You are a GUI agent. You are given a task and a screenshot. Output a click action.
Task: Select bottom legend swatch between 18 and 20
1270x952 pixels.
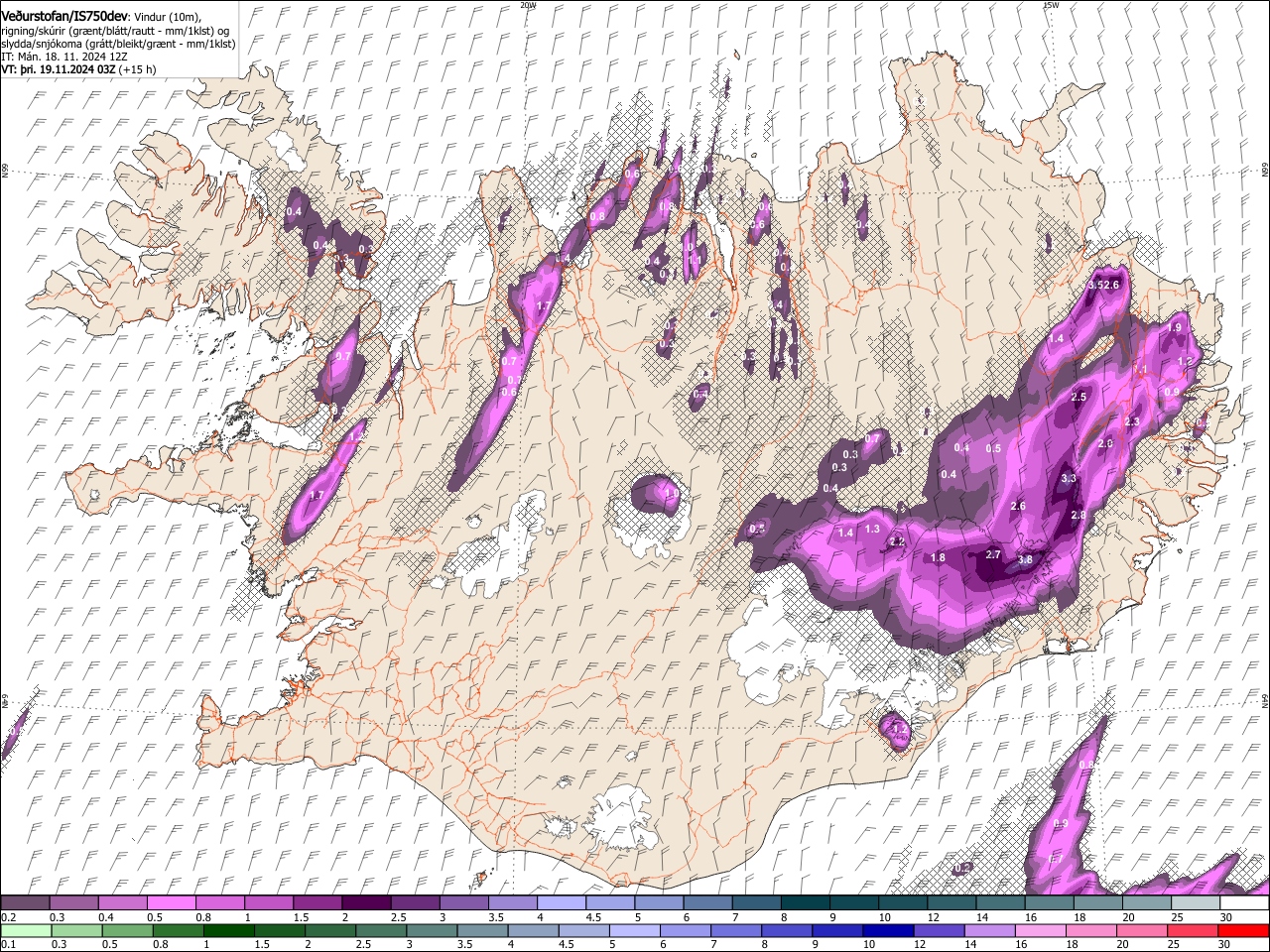coord(1091,930)
